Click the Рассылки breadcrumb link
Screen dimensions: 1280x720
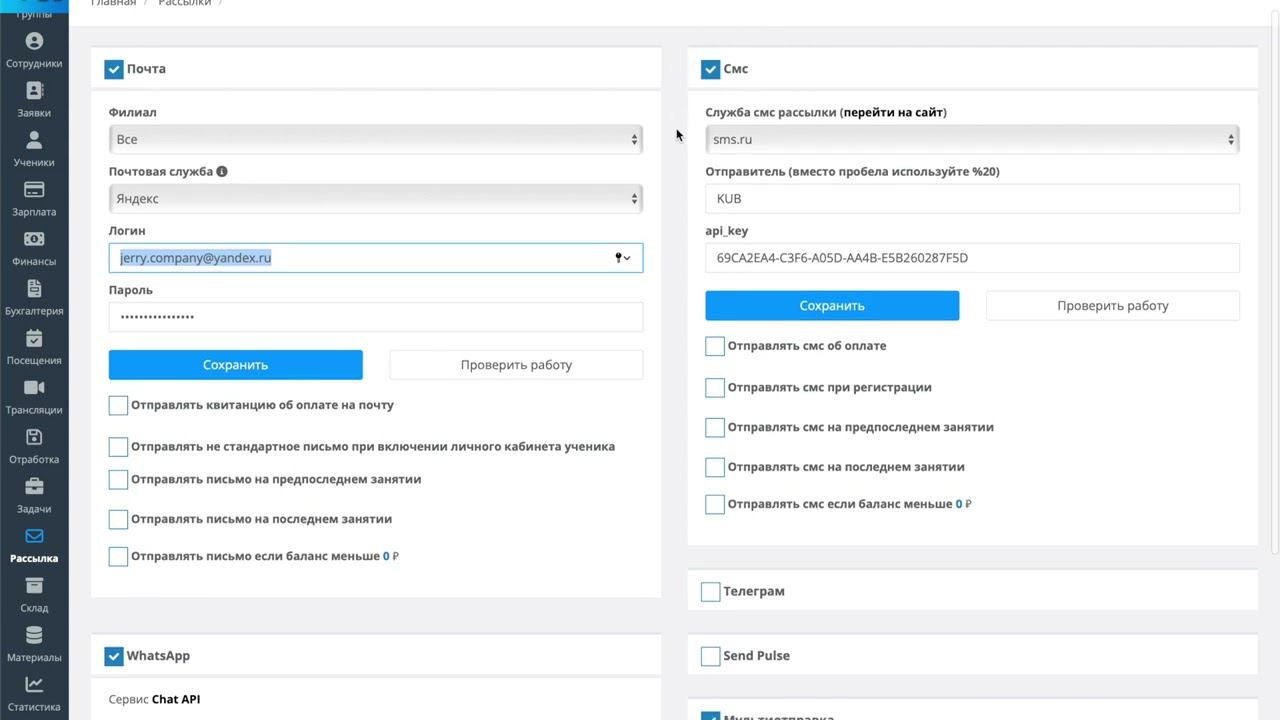click(185, 3)
